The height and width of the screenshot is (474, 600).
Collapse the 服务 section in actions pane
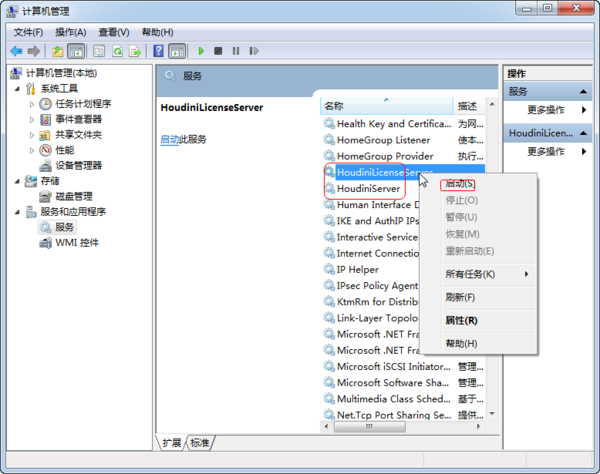click(x=583, y=92)
